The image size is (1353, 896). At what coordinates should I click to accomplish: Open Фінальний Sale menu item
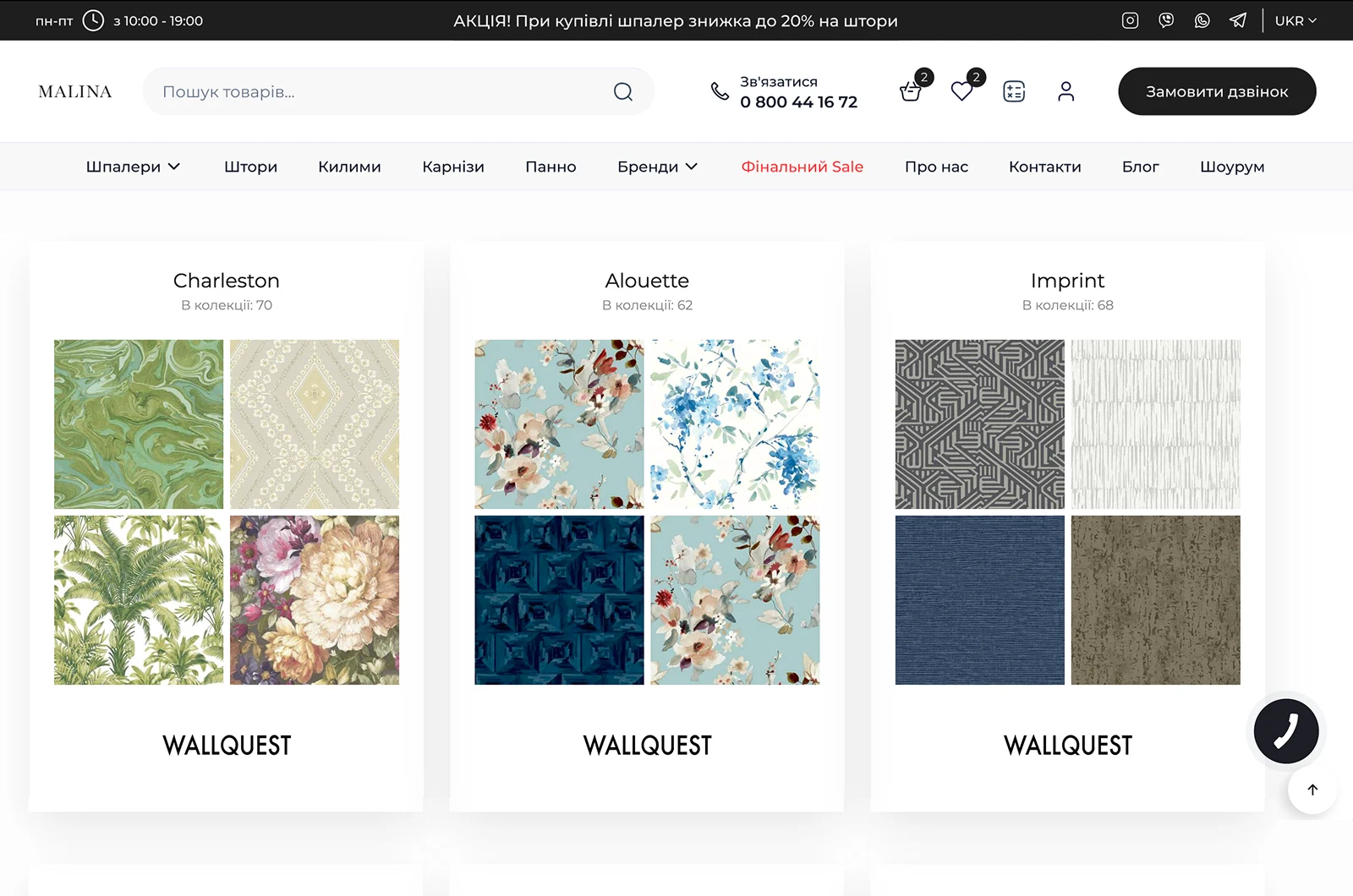[802, 167]
